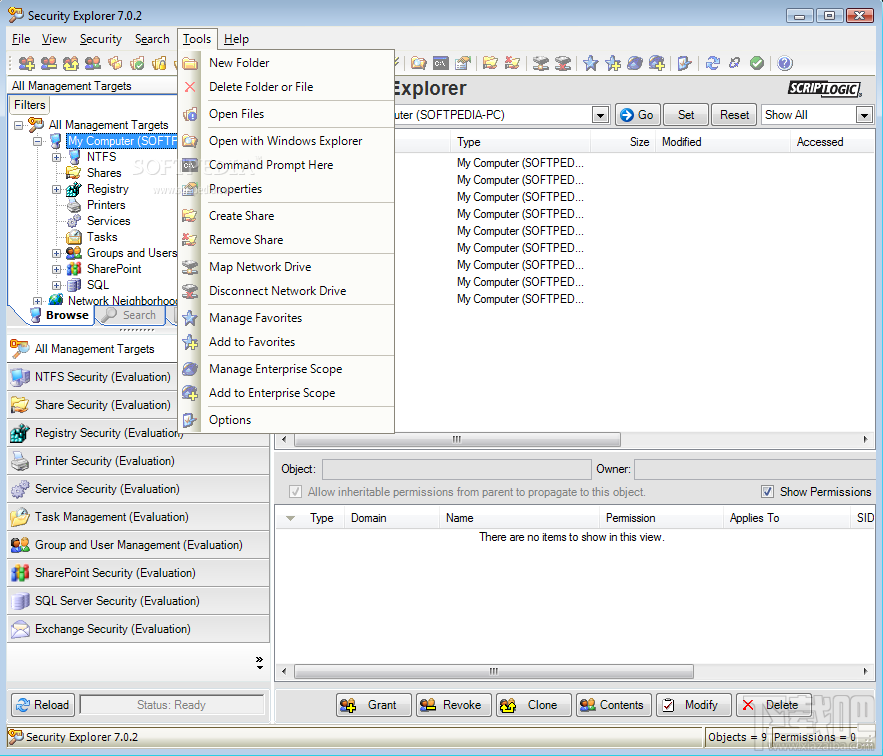Click the Reset button
This screenshot has width=883, height=756.
pyautogui.click(x=734, y=115)
